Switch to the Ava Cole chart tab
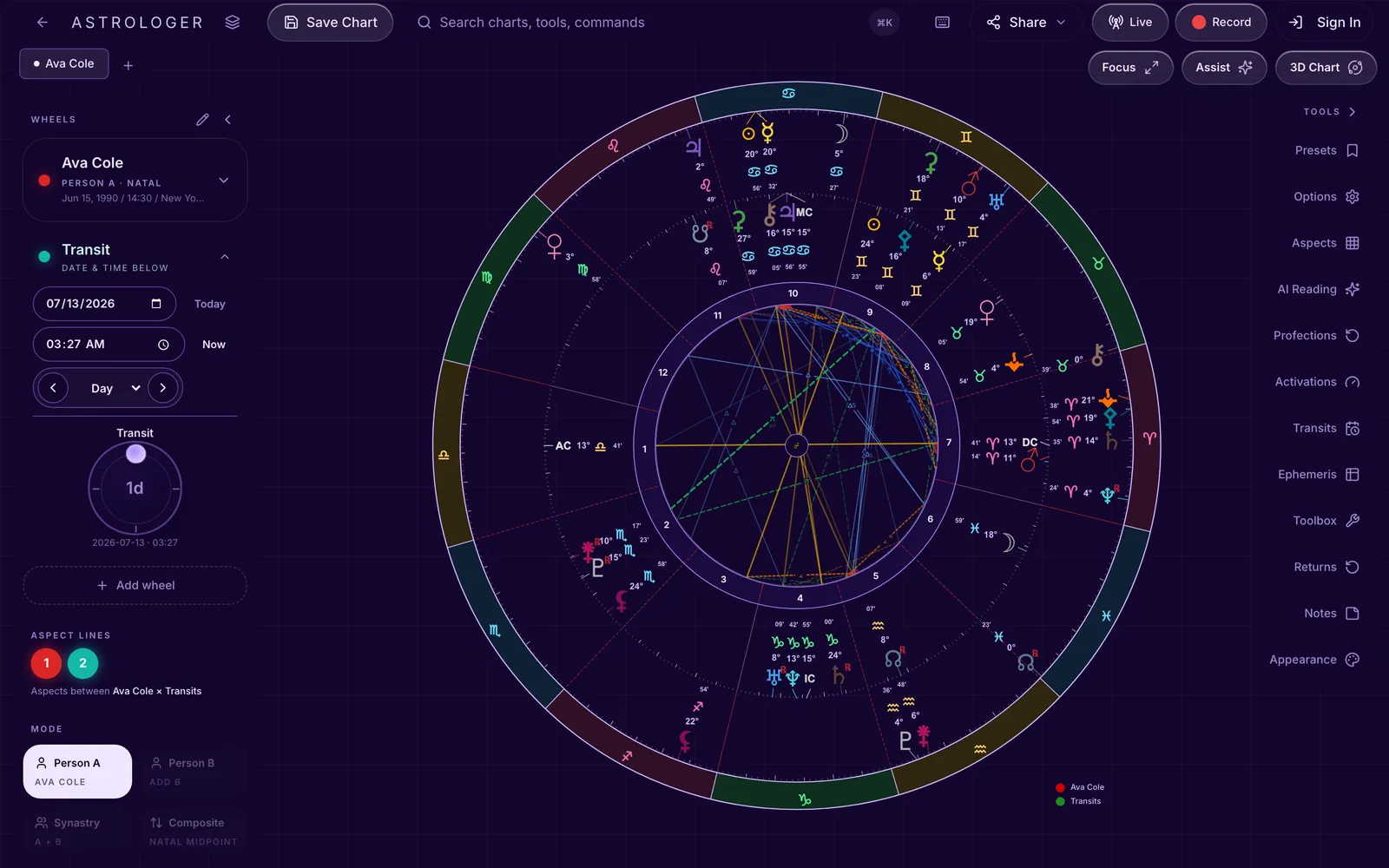Screen dimensions: 1389x868 (64, 63)
